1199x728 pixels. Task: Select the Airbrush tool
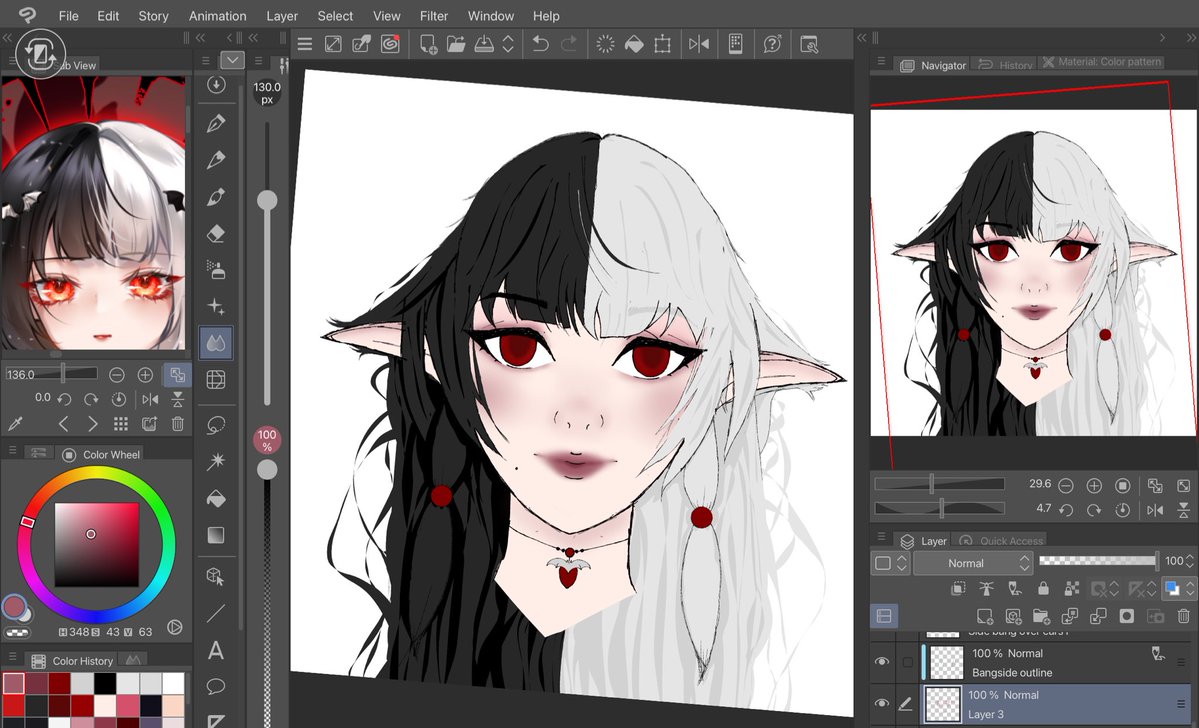[x=216, y=268]
